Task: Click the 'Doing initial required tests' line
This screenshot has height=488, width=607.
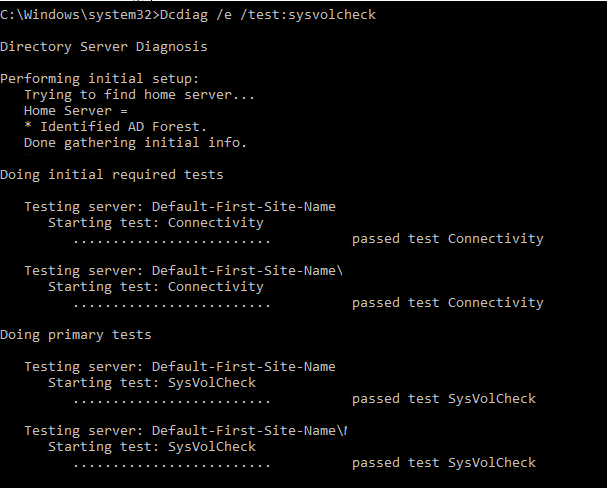Action: point(111,175)
